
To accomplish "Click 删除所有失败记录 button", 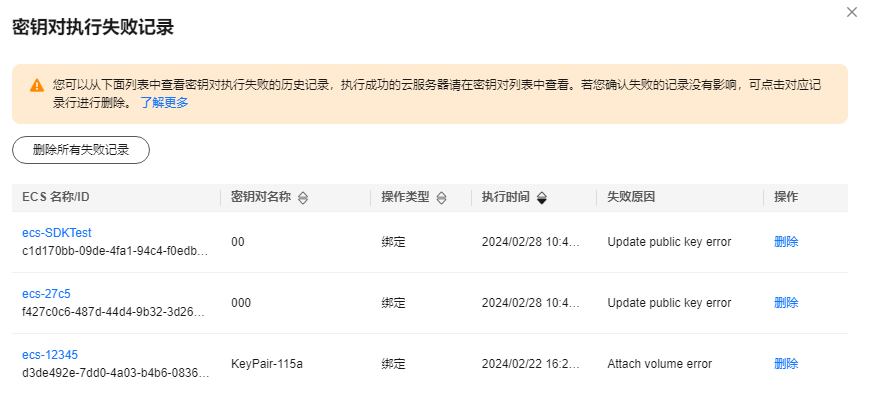I will (81, 150).
